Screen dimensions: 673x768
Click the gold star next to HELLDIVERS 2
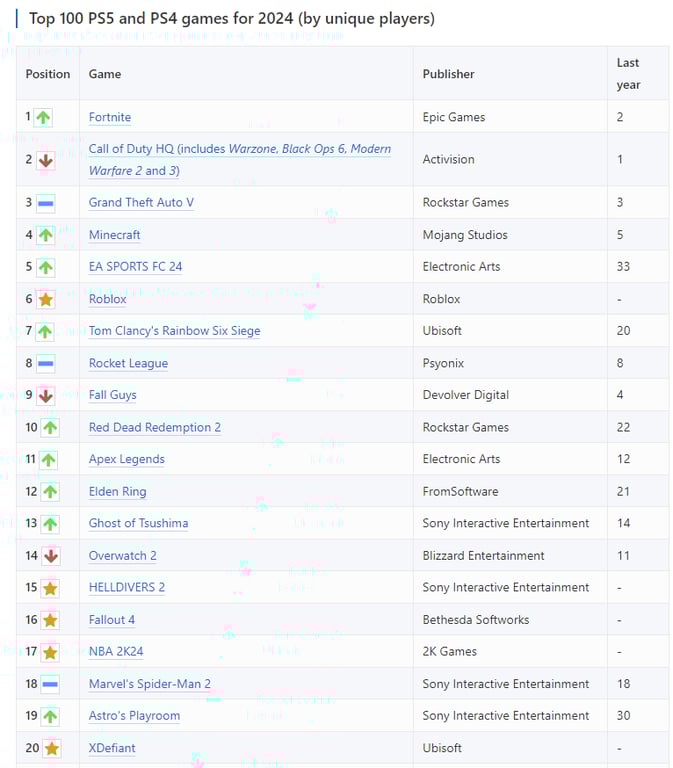[50, 588]
